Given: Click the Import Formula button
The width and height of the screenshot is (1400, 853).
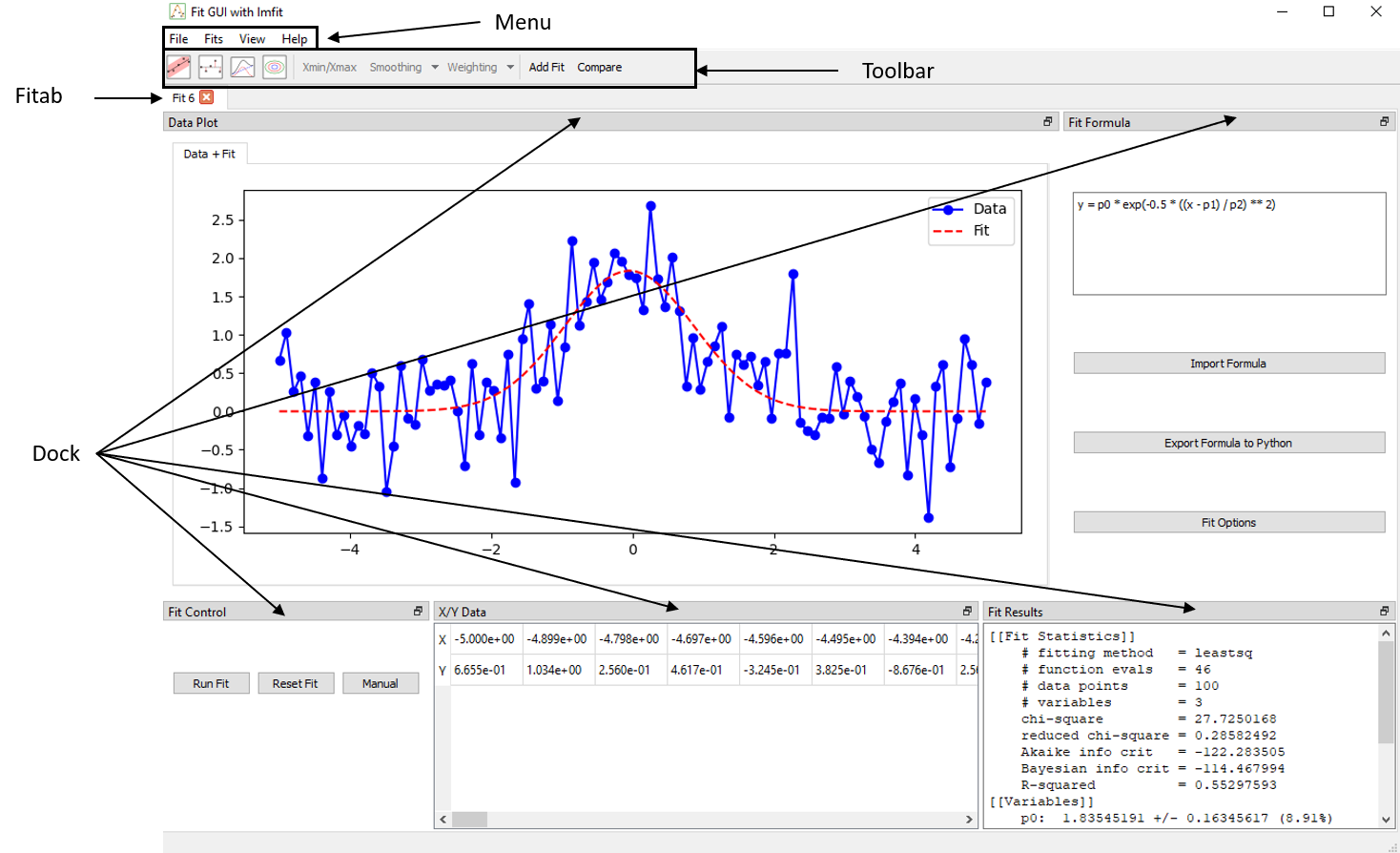Looking at the screenshot, I should coord(1228,364).
